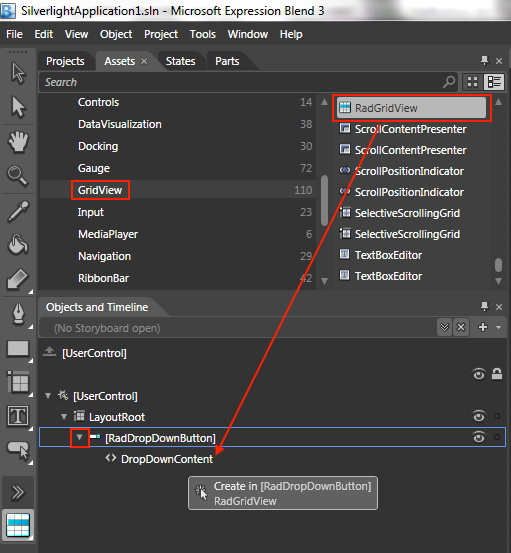Select the GridView asset category
The height and width of the screenshot is (553, 511).
(x=178, y=190)
